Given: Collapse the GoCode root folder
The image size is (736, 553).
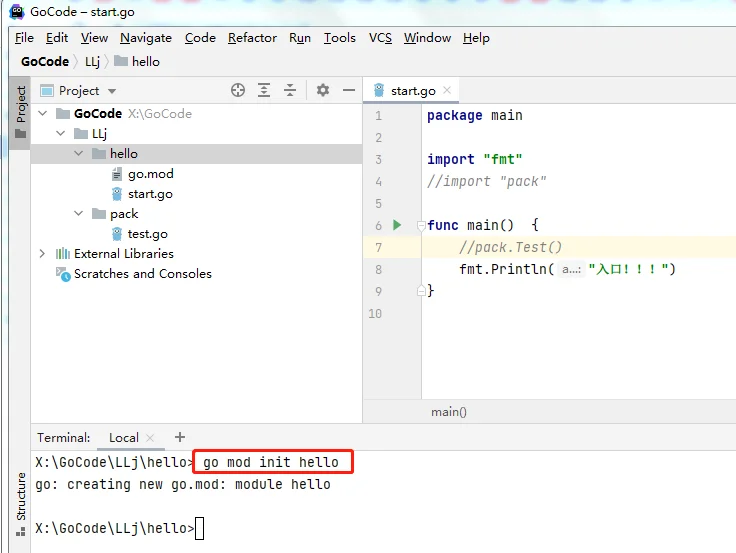Looking at the screenshot, I should [43, 113].
